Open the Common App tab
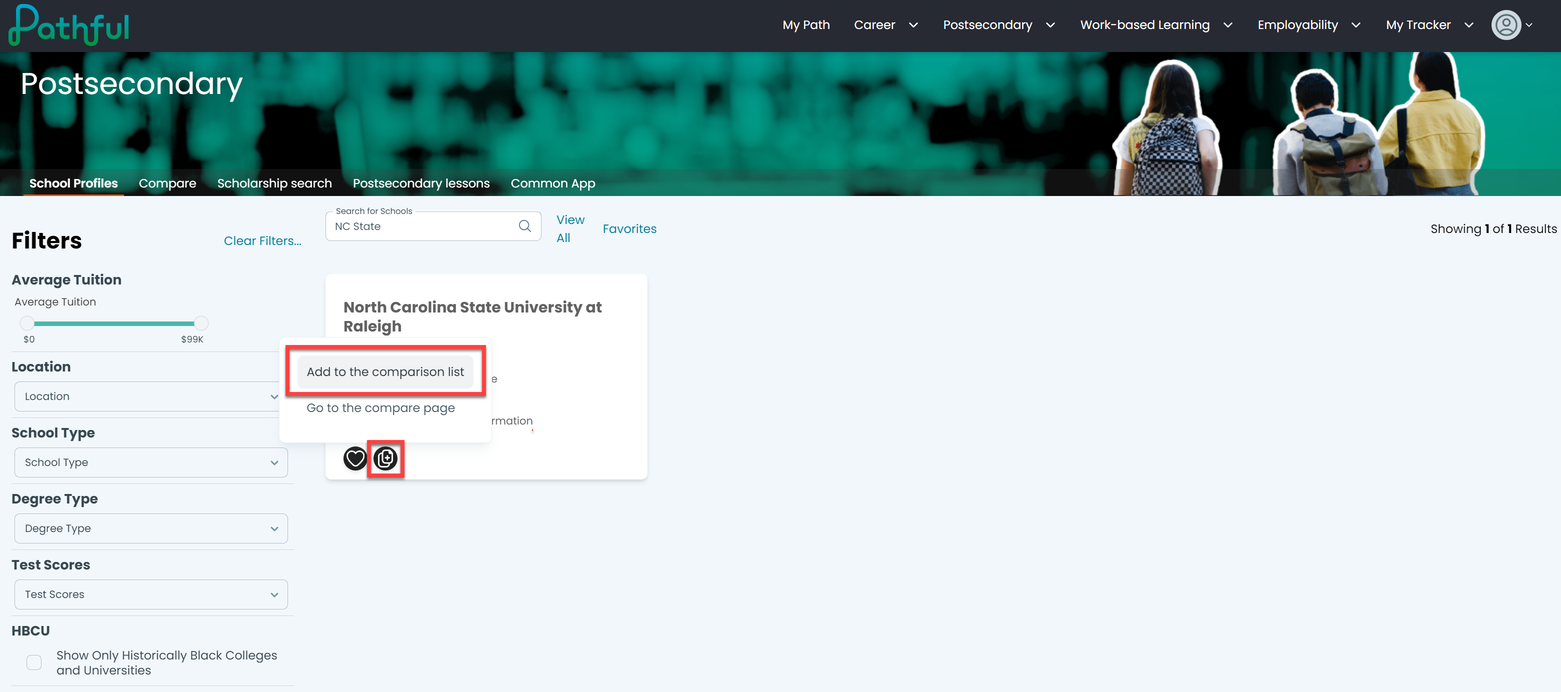The height and width of the screenshot is (692, 1561). point(553,183)
